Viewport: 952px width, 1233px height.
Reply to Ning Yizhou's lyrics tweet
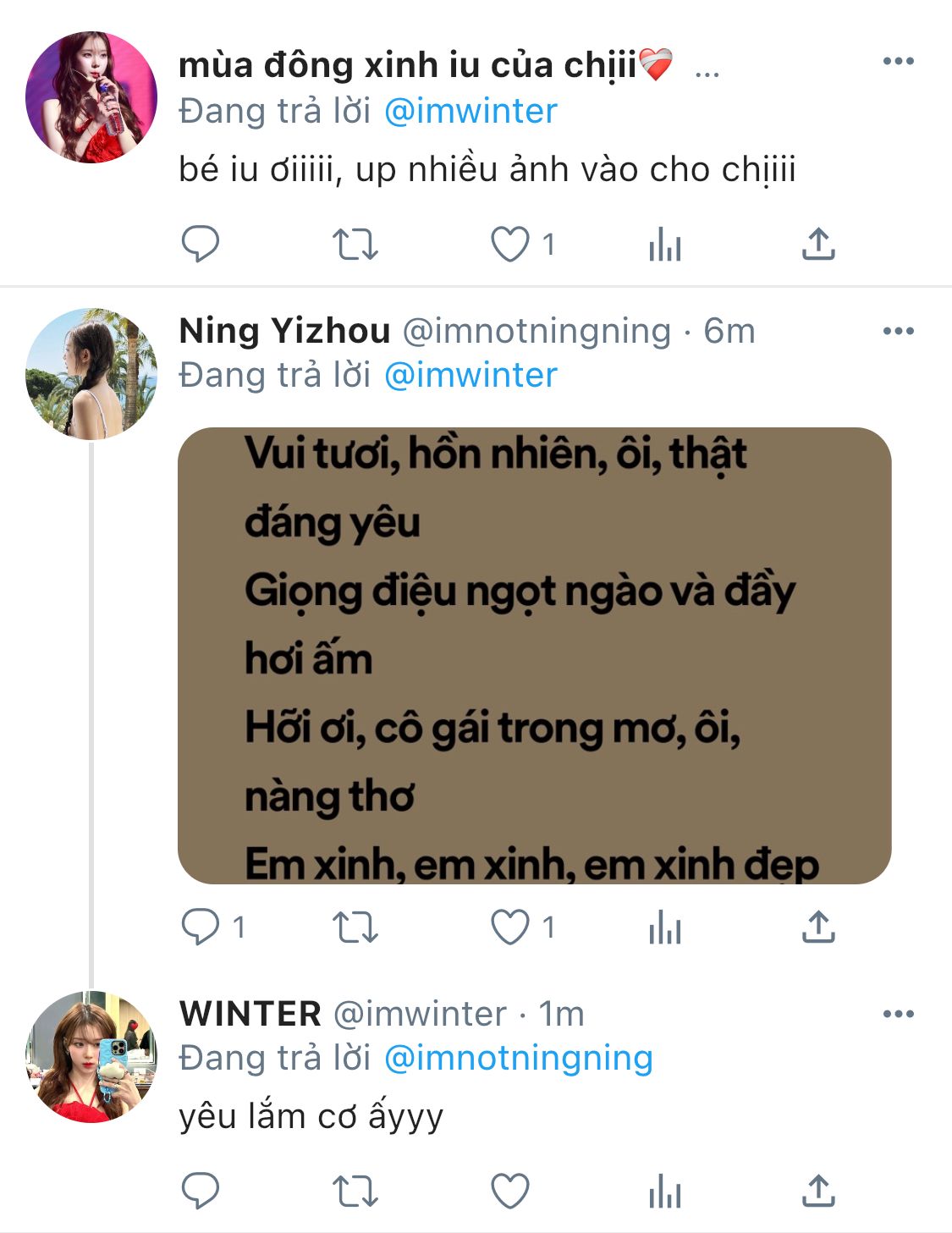[201, 928]
